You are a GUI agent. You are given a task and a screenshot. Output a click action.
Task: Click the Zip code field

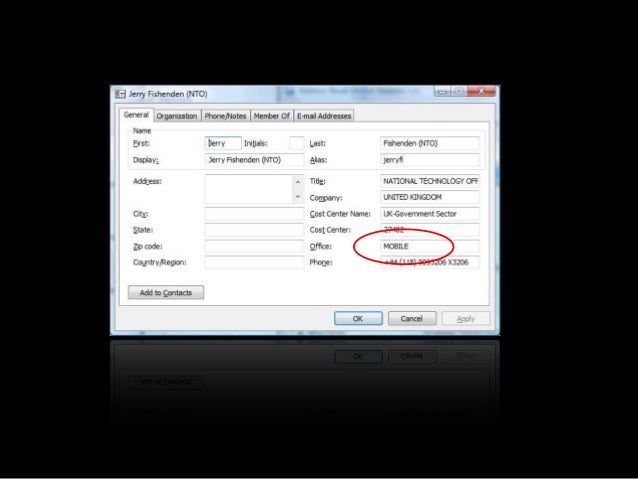tap(254, 246)
